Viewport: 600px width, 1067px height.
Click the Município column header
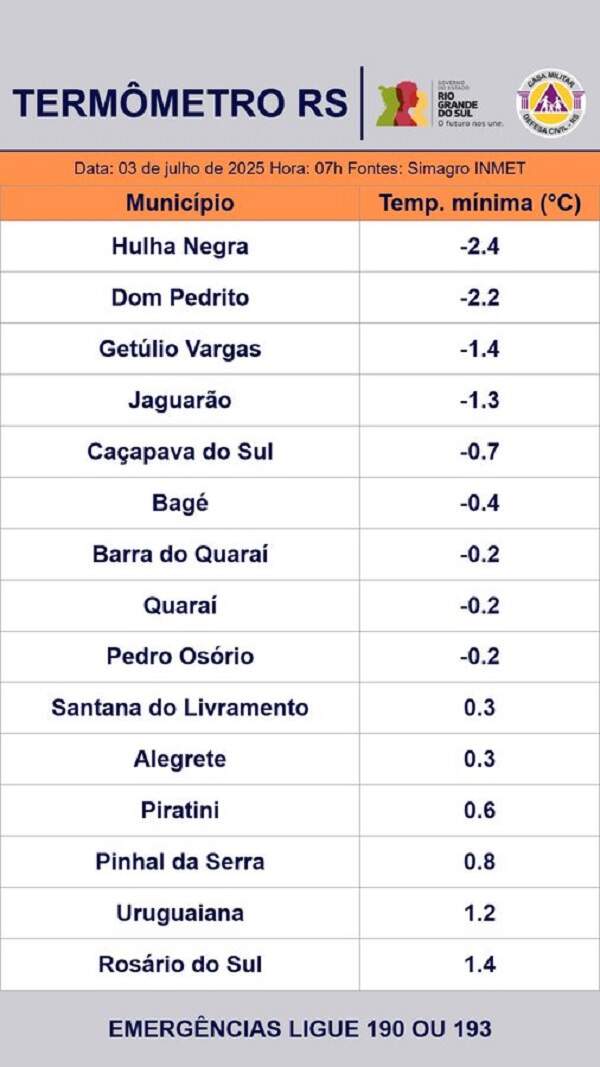click(x=180, y=203)
